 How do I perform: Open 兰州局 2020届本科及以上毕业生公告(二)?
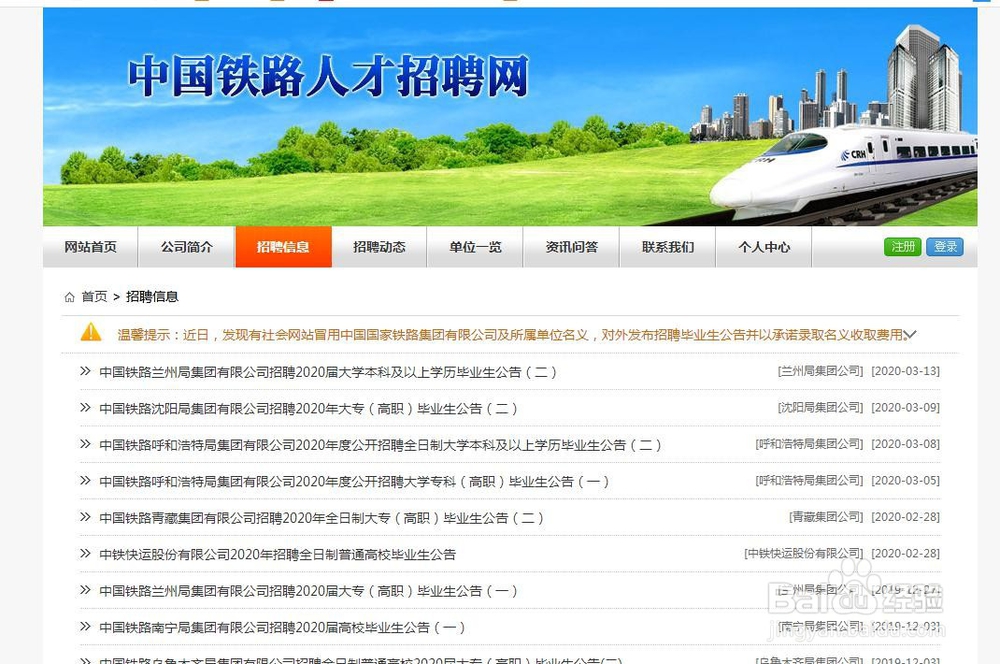tap(328, 372)
